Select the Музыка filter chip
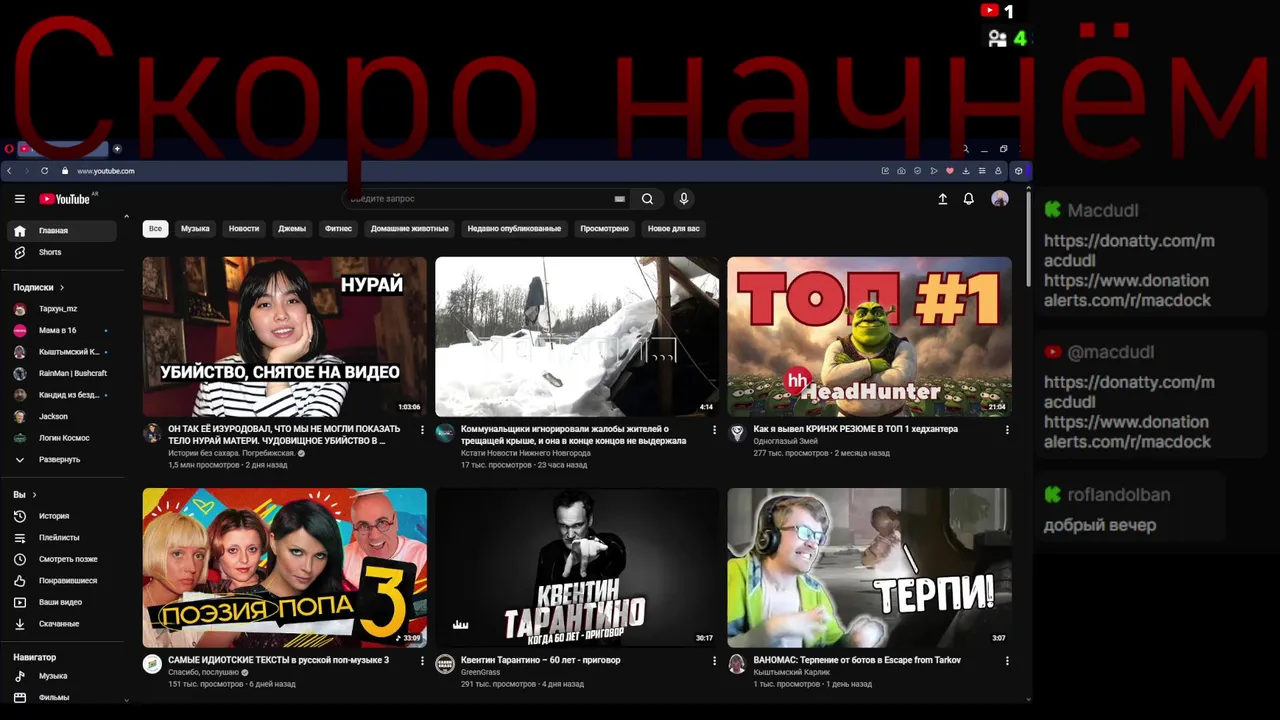Viewport: 1280px width, 720px height. tap(195, 229)
